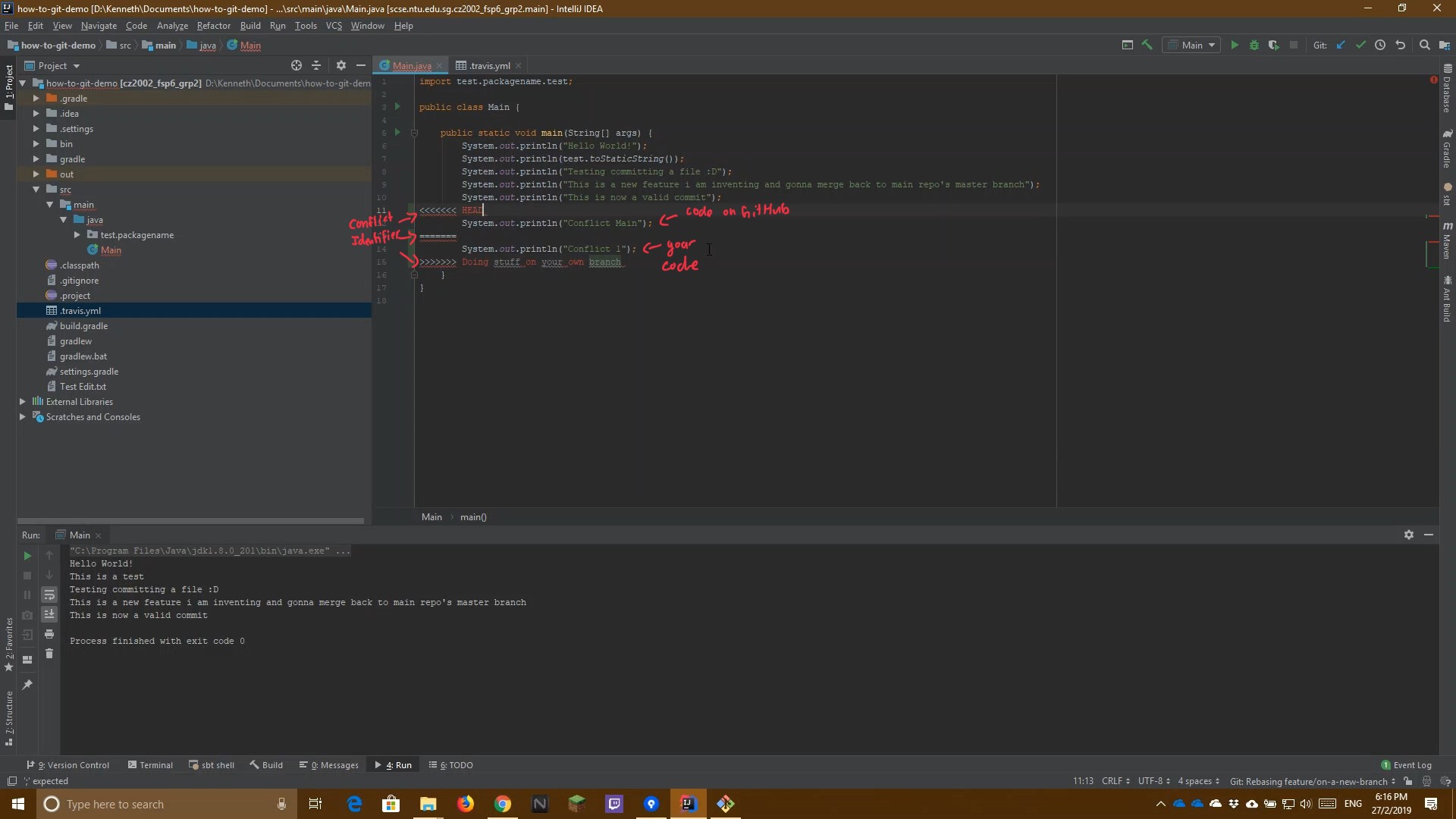Toggle soft-wrap in the Run console
This screenshot has height=819, width=1456.
pos(49,595)
